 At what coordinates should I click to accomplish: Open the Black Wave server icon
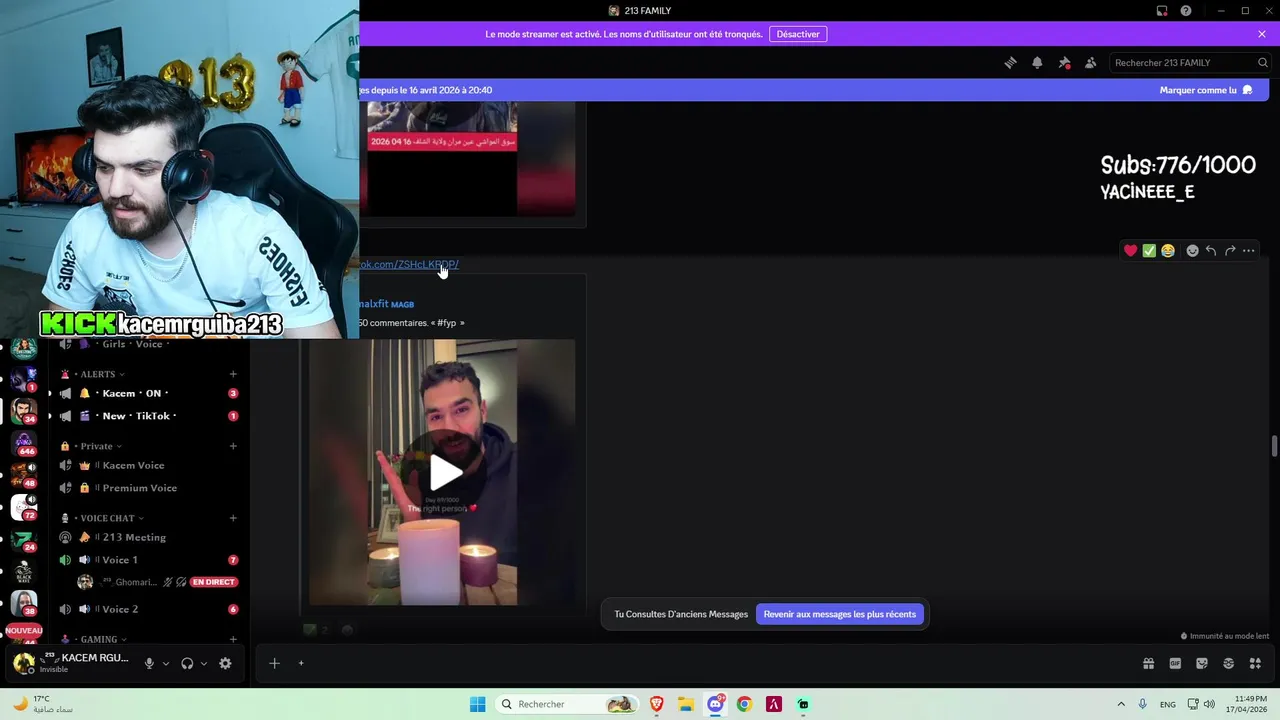pyautogui.click(x=24, y=572)
